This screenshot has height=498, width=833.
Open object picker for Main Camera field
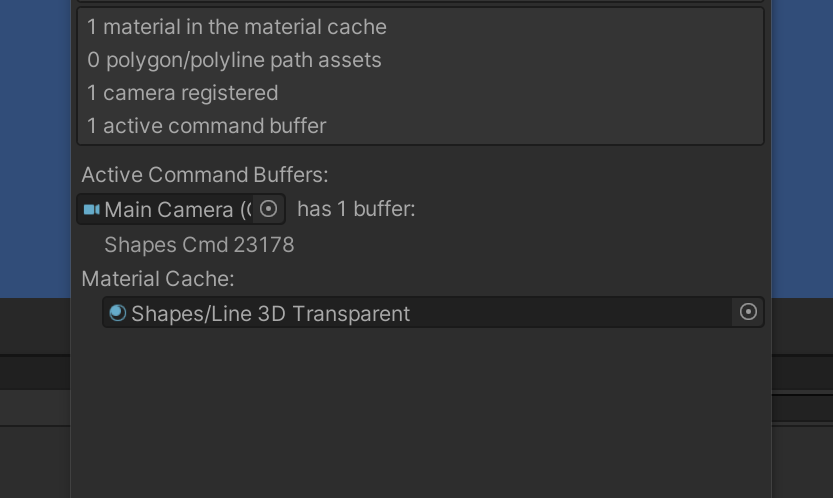268,209
